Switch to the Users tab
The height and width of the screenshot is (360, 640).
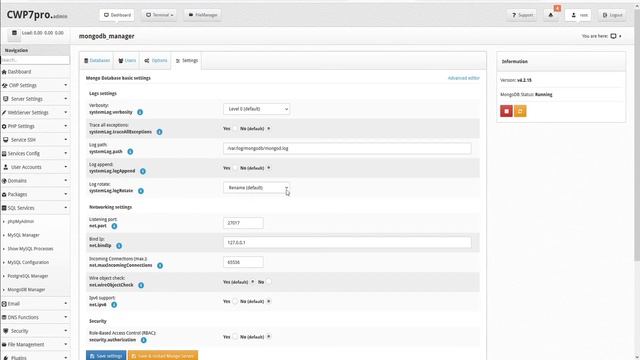[127, 60]
